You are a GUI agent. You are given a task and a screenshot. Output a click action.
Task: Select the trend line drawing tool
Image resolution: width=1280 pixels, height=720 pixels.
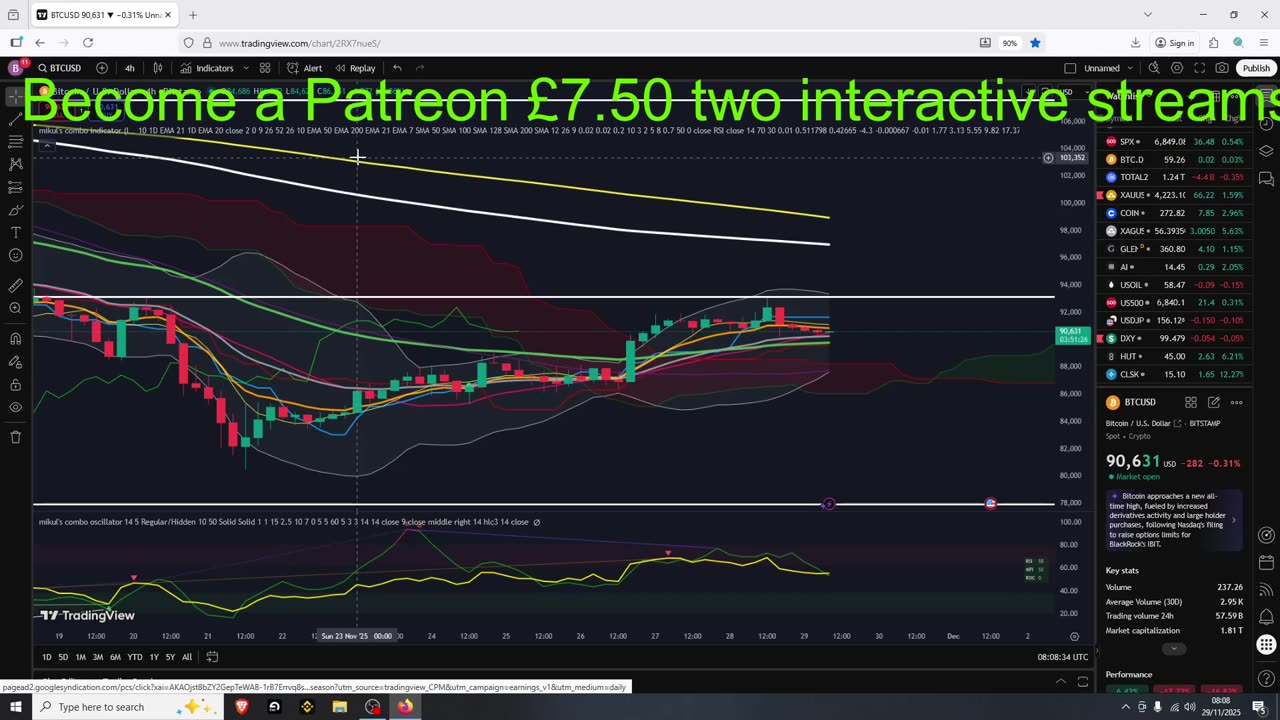click(15, 118)
